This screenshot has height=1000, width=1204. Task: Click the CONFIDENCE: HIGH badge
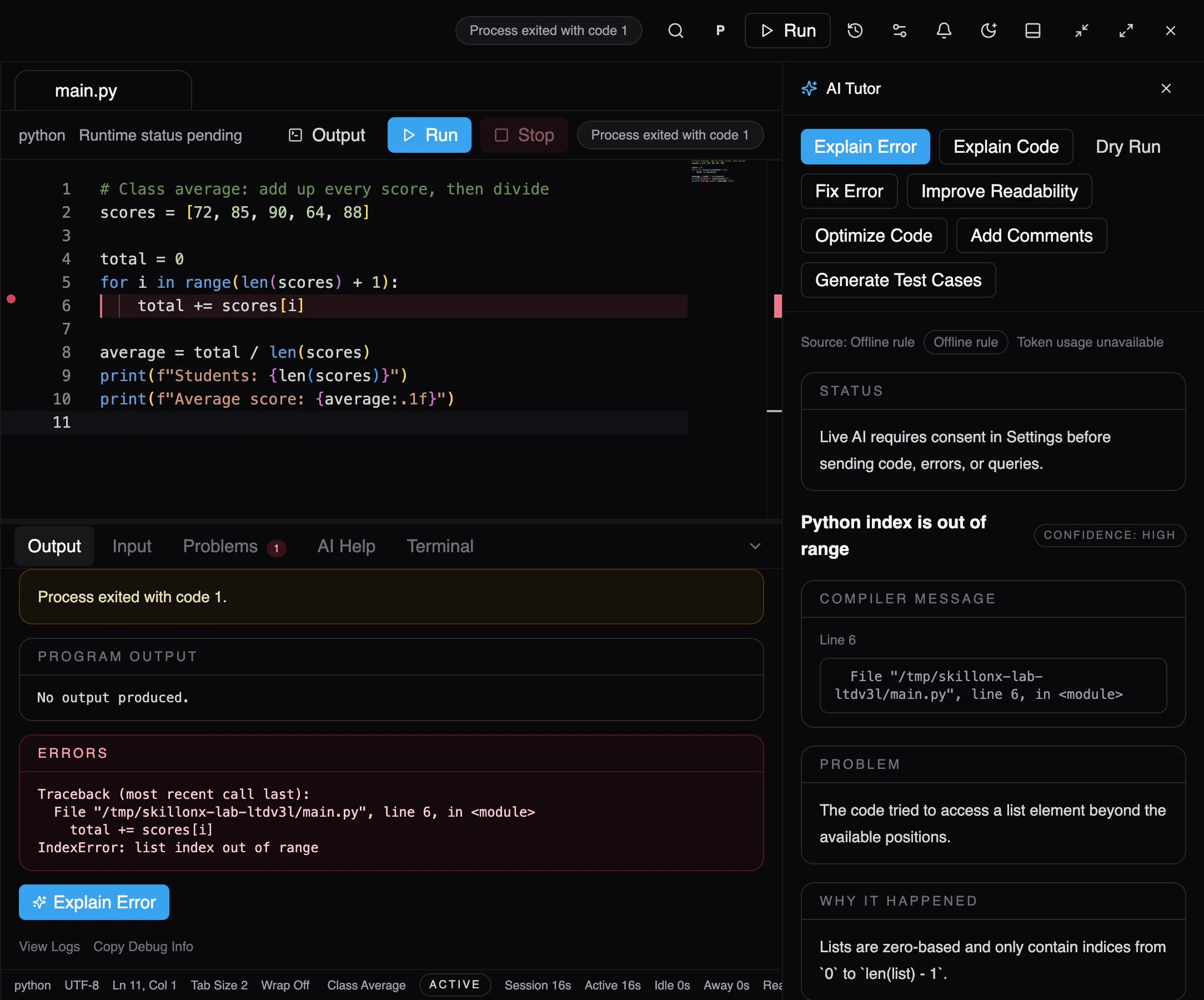(x=1109, y=535)
